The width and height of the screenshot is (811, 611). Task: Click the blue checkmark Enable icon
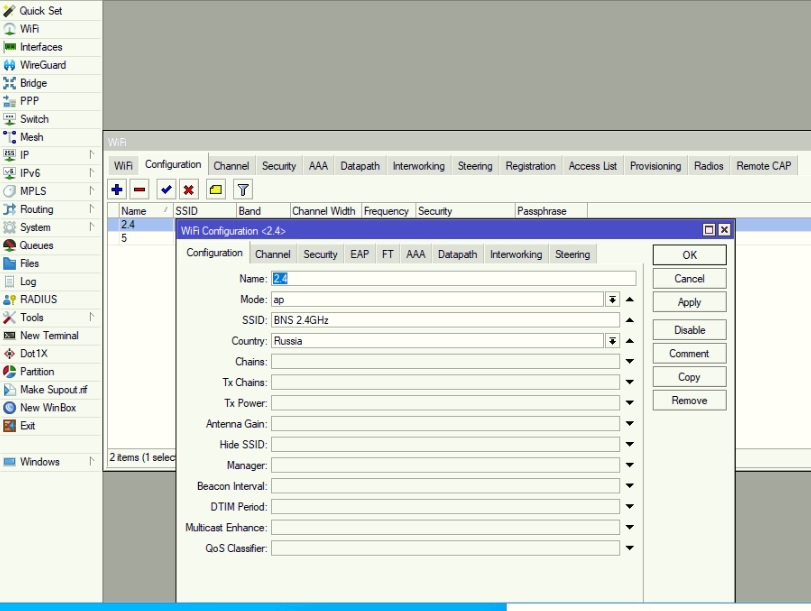[166, 190]
